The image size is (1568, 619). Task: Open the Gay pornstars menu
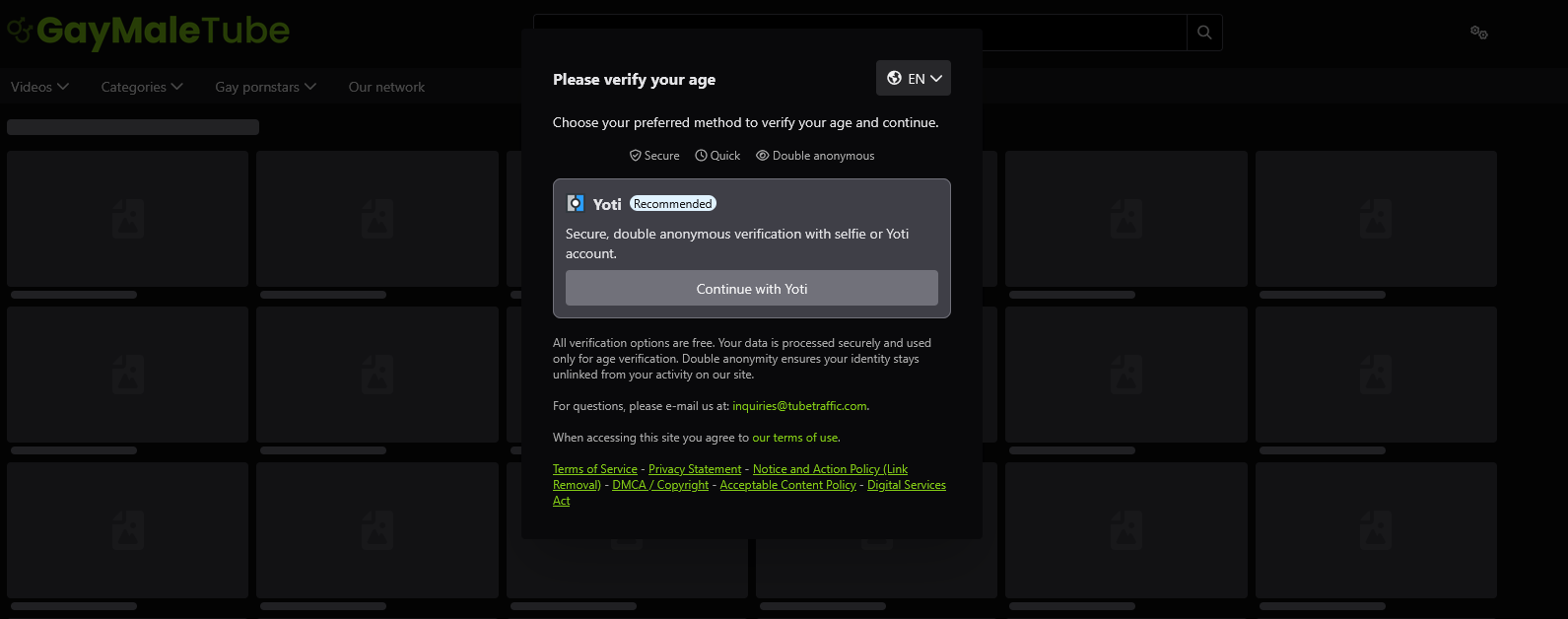pos(266,87)
